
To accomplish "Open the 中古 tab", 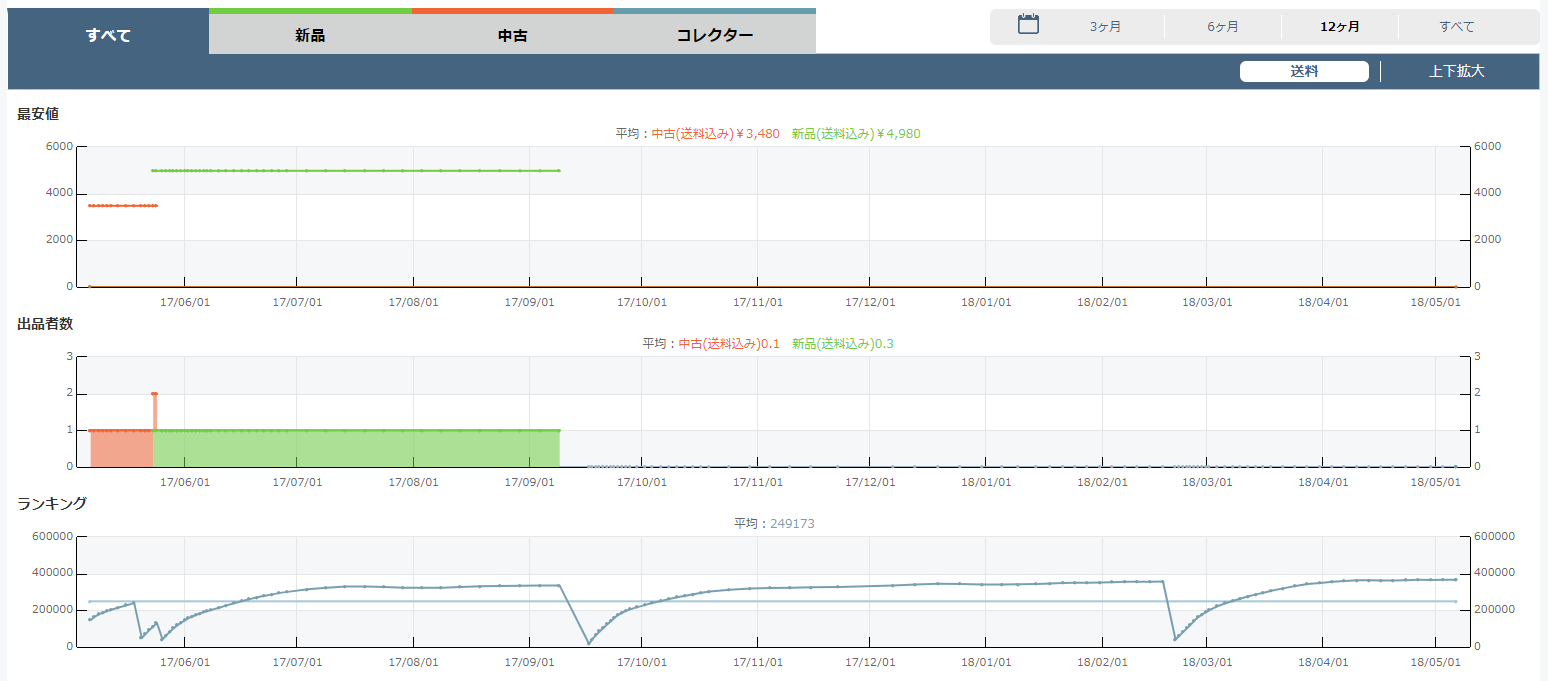I will point(512,35).
